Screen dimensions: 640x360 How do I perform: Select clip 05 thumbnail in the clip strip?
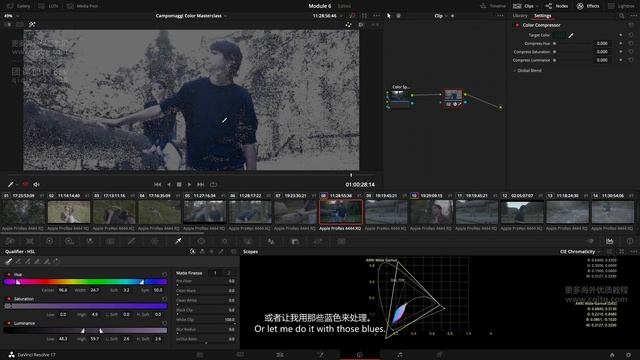204,212
